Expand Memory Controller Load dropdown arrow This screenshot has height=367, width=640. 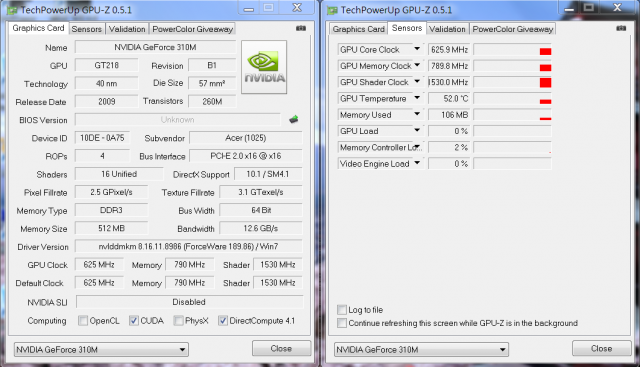[x=417, y=147]
